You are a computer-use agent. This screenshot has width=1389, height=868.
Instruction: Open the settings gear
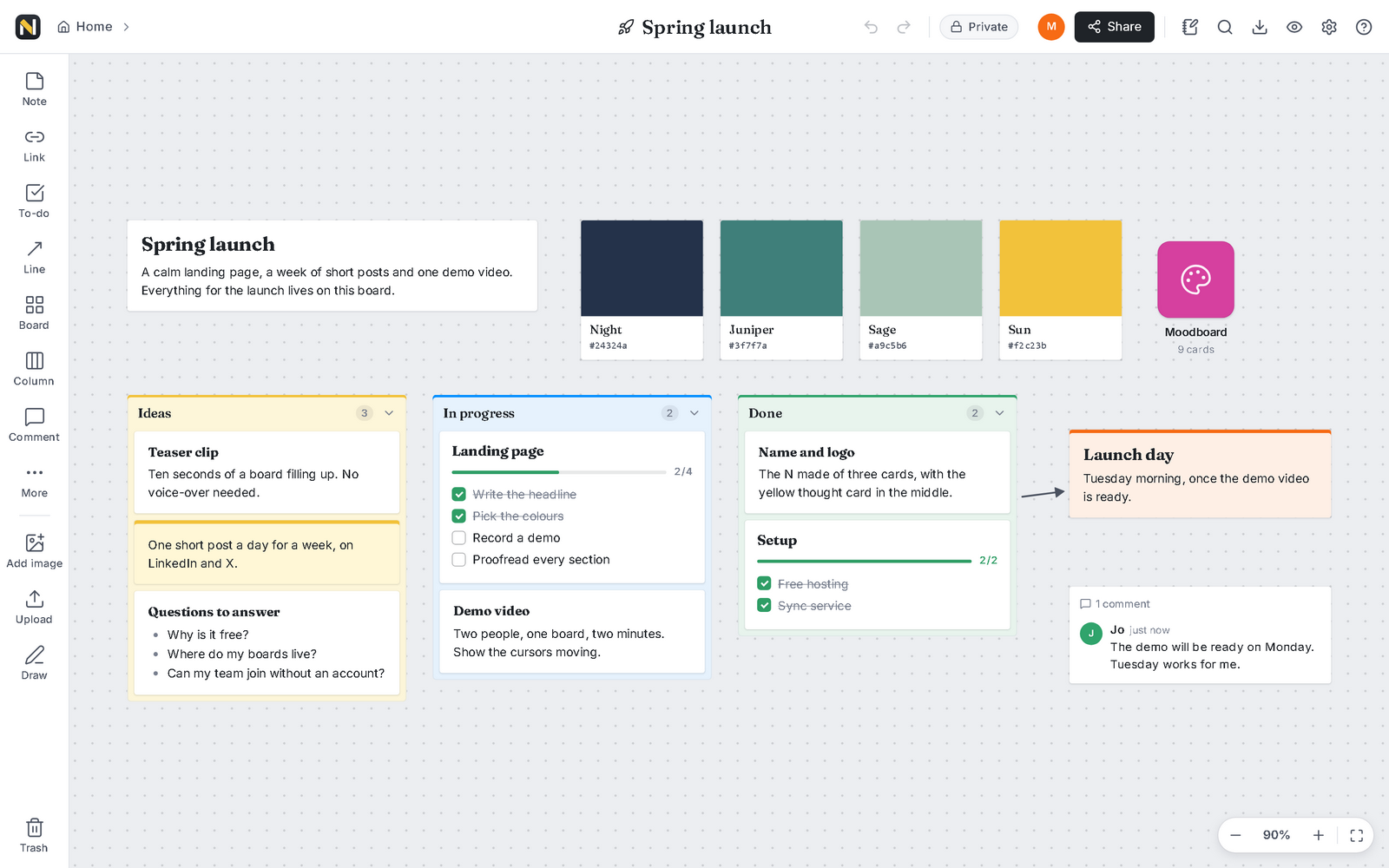[x=1329, y=27]
